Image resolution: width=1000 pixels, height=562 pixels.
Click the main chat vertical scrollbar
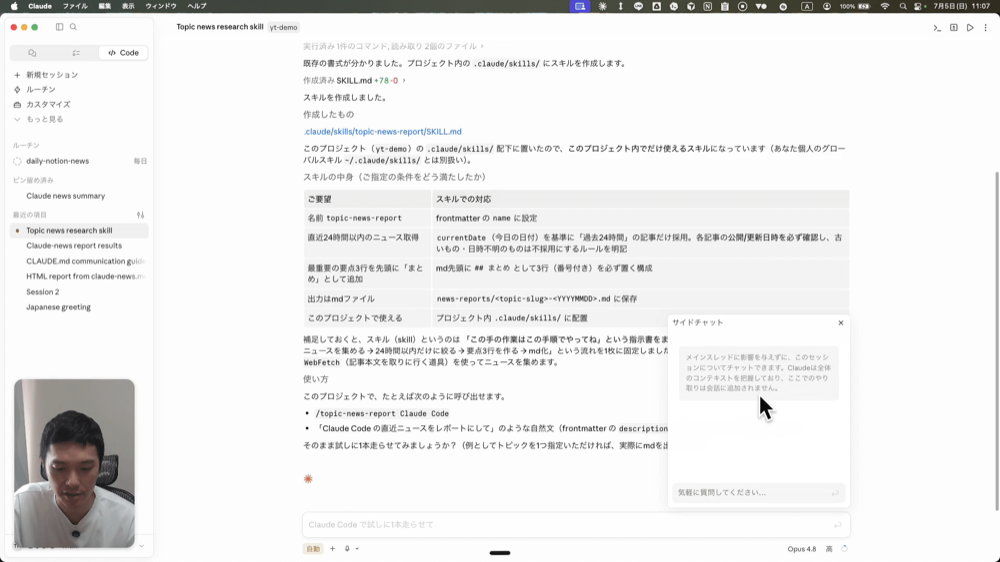(997, 341)
